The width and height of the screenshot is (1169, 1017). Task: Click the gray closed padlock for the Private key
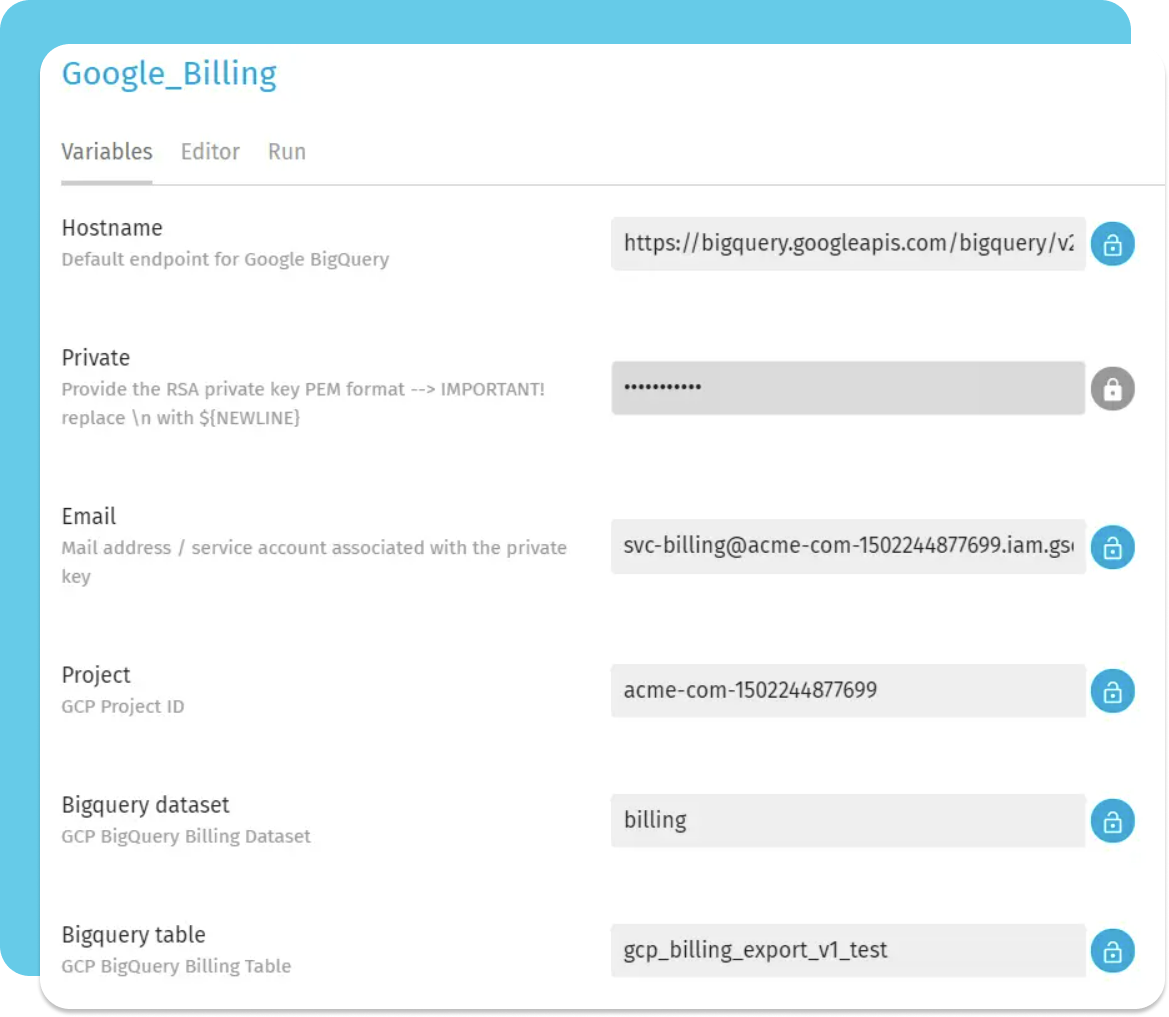click(1112, 388)
